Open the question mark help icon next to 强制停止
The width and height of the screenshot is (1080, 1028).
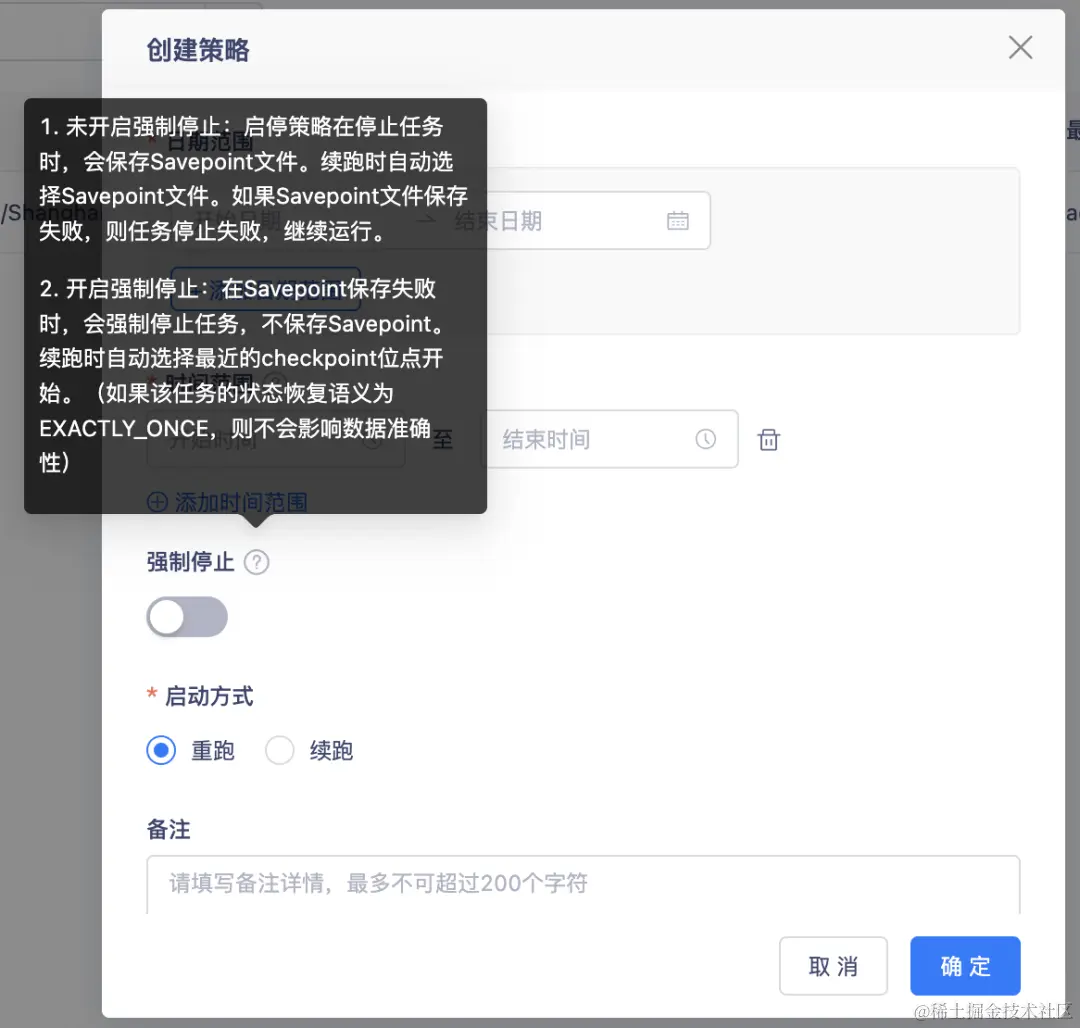(256, 562)
